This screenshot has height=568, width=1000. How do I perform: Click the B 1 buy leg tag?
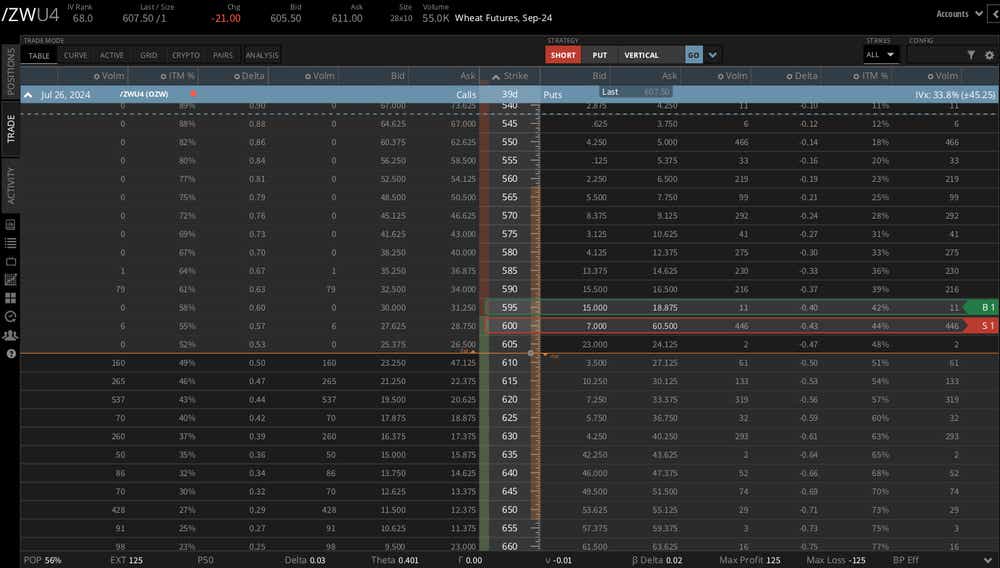981,307
